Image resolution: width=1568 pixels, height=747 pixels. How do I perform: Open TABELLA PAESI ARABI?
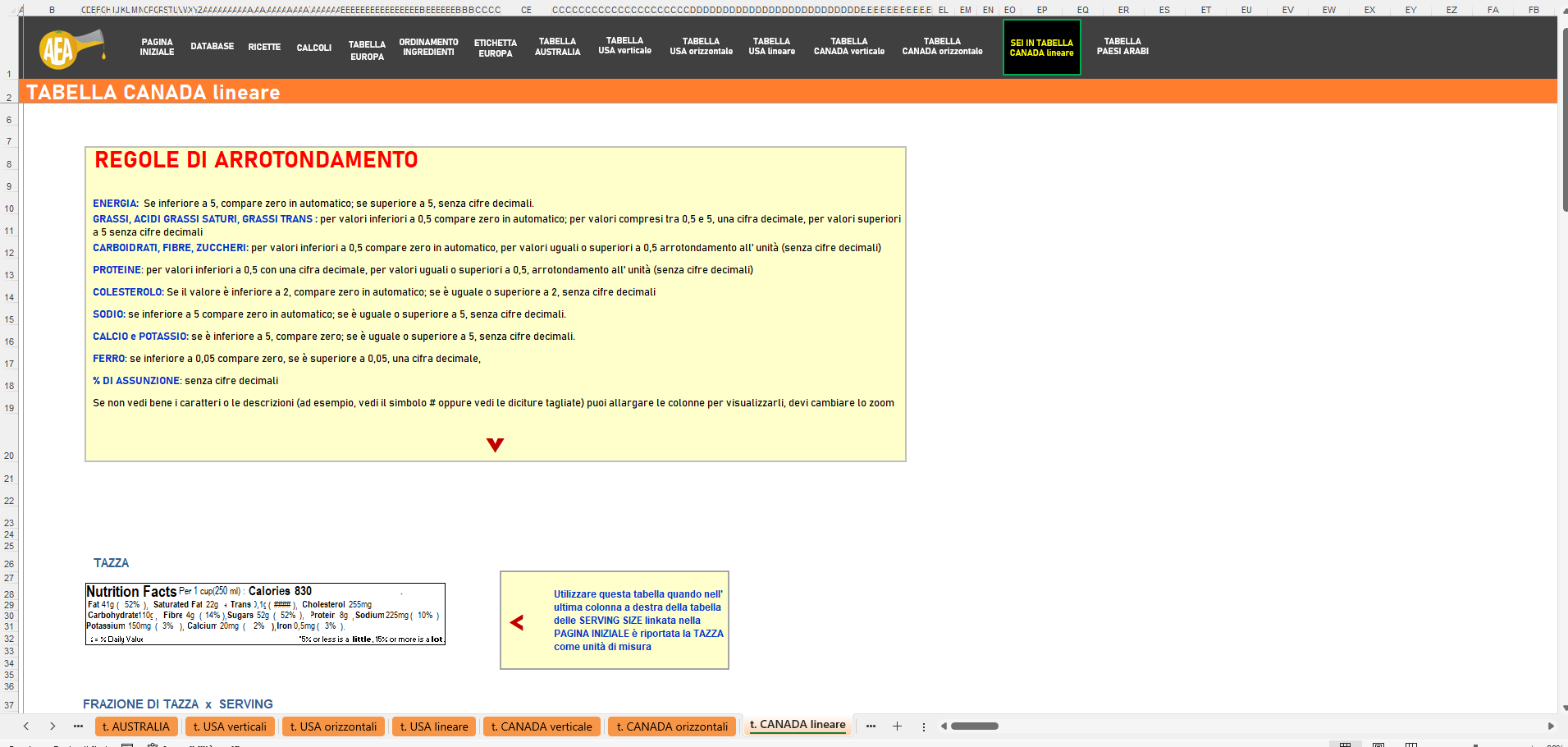coord(1122,46)
